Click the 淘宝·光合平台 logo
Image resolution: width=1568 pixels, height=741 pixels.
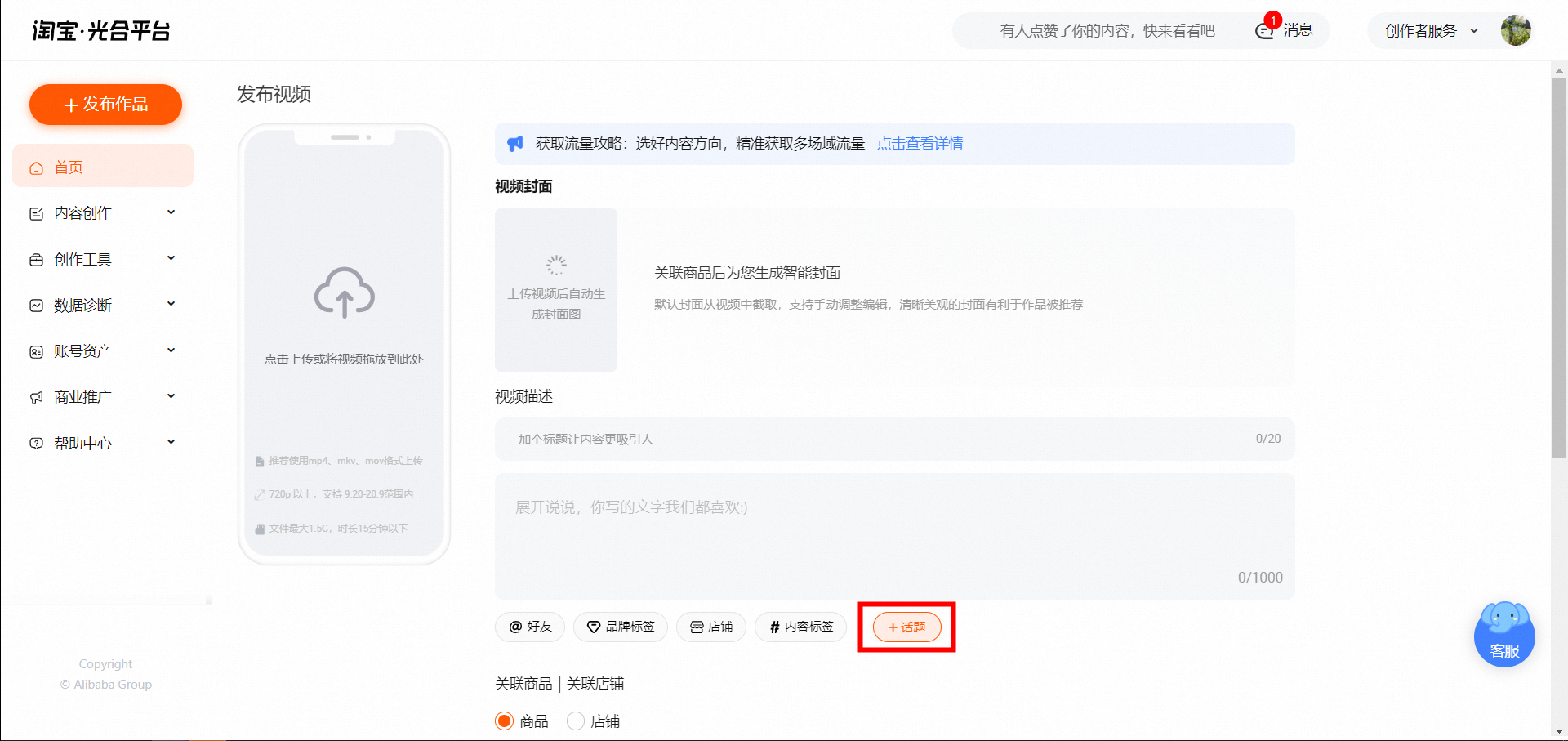pos(101,31)
